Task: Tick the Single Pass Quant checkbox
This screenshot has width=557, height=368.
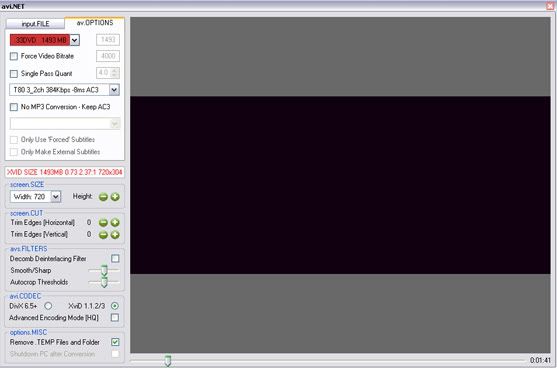Action: [14, 74]
